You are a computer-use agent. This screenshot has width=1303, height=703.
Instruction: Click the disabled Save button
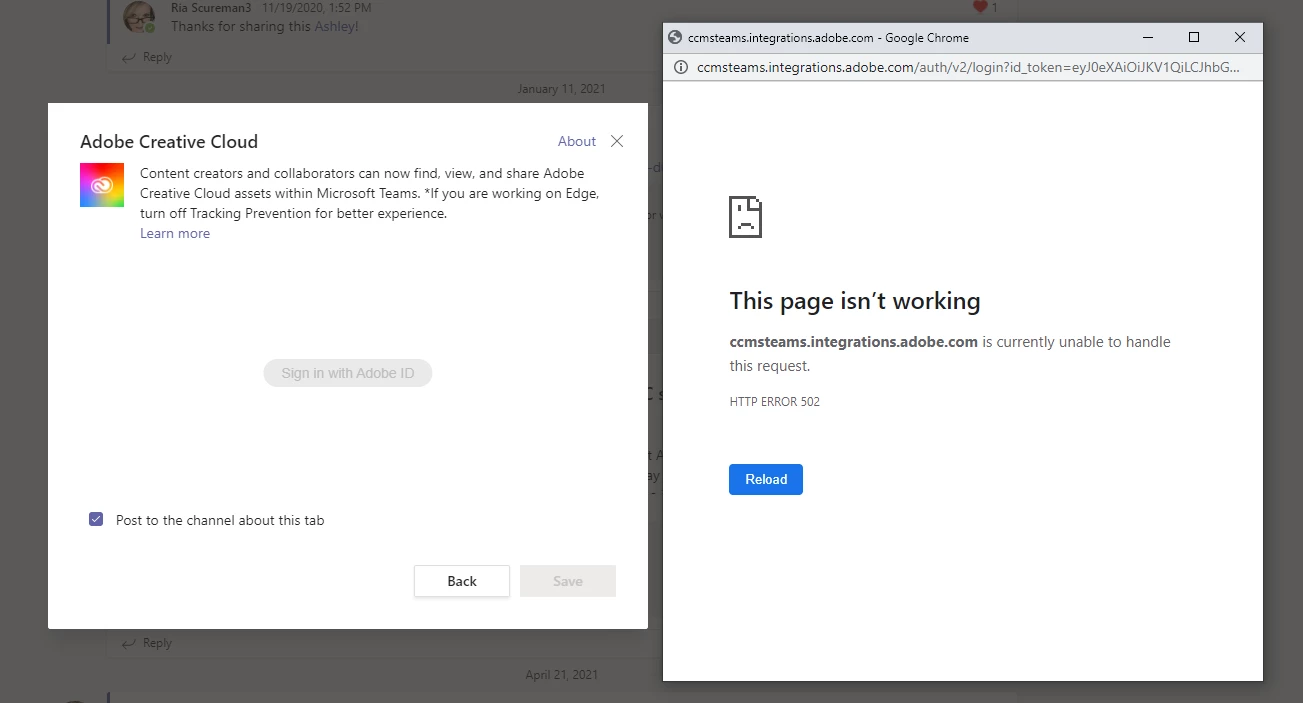point(568,581)
